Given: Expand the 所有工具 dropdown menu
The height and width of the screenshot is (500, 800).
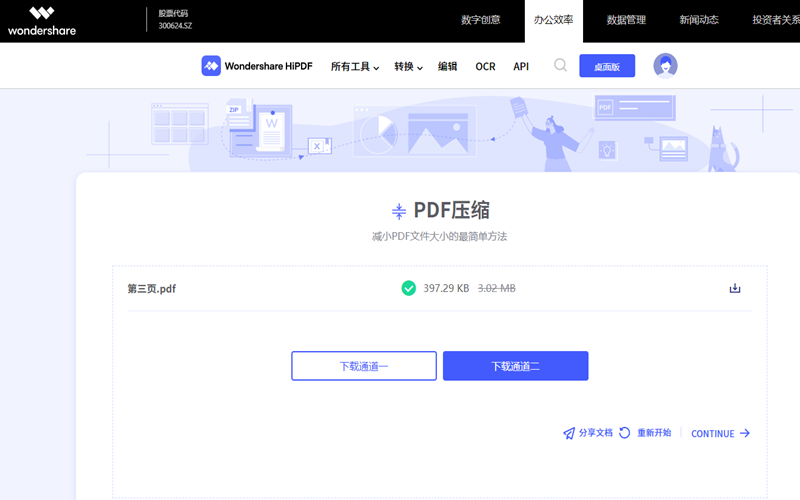Looking at the screenshot, I should 355,67.
